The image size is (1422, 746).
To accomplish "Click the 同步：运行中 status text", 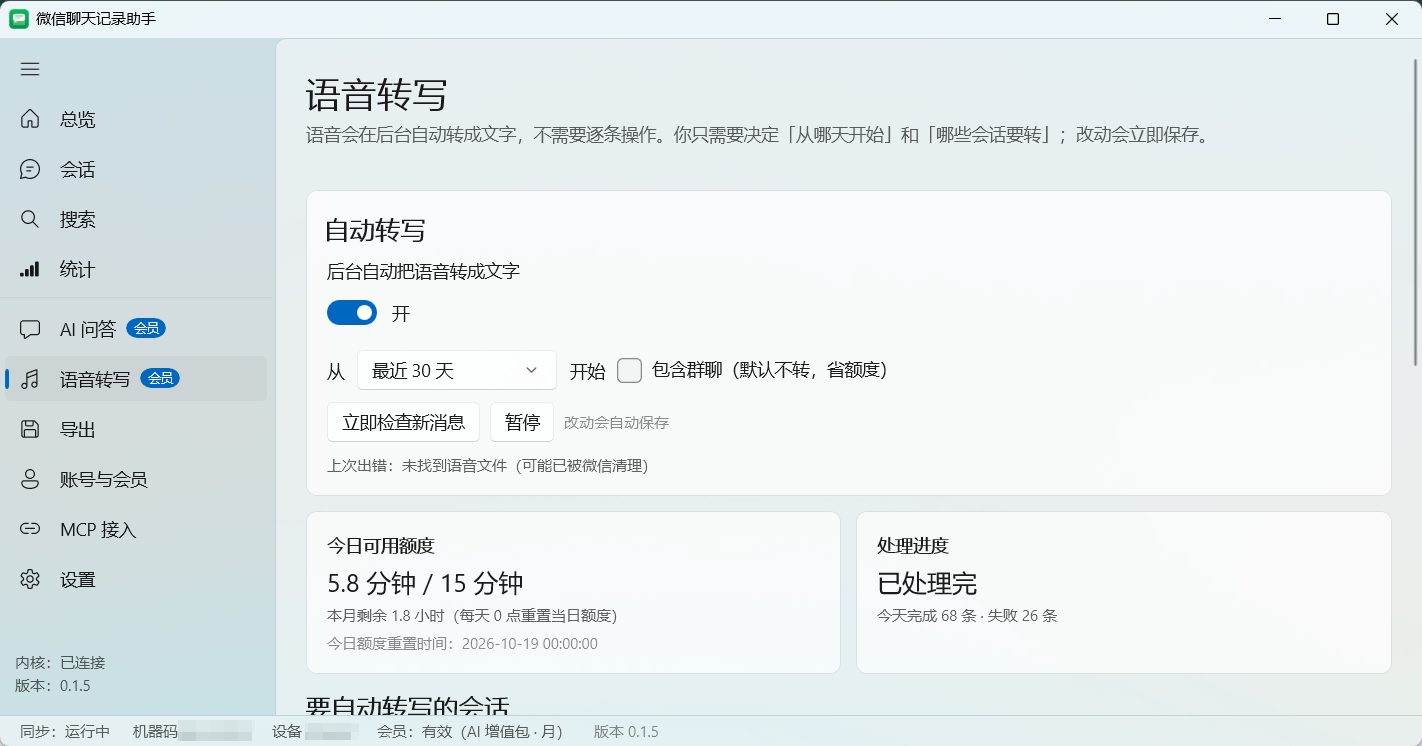I will pyautogui.click(x=65, y=732).
